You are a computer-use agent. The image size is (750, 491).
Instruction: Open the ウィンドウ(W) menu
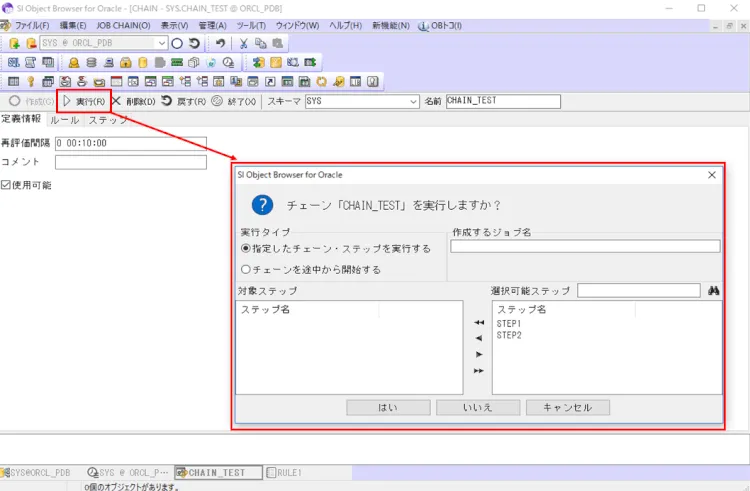297,25
